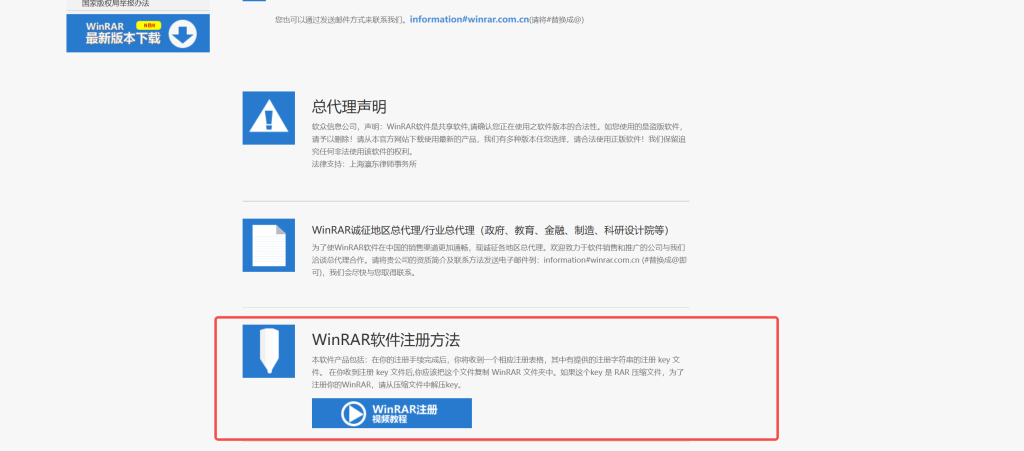The width and height of the screenshot is (1024, 451).
Task: Click the 总代理声明 heading
Action: pos(349,106)
